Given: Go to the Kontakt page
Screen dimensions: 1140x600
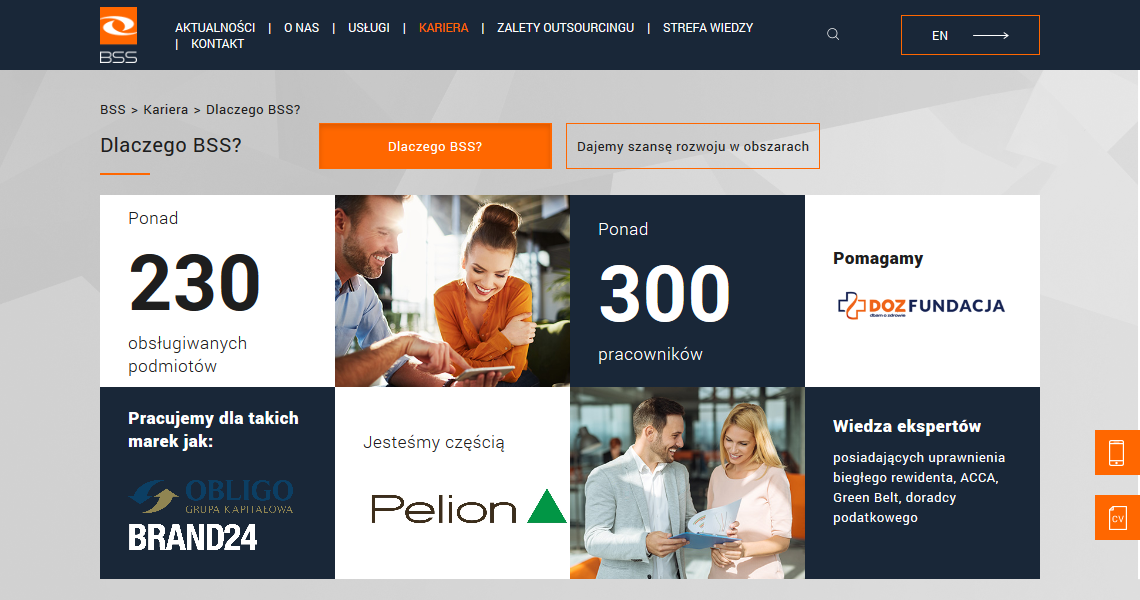Looking at the screenshot, I should (217, 44).
